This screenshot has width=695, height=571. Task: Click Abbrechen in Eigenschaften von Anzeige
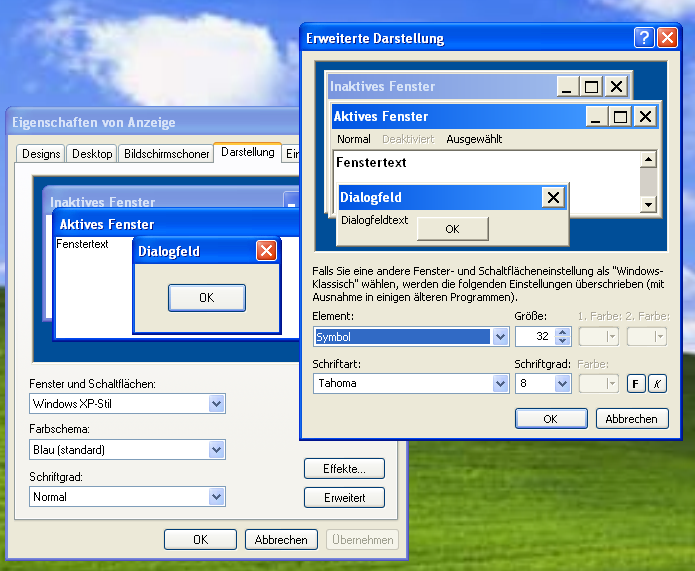[x=281, y=540]
